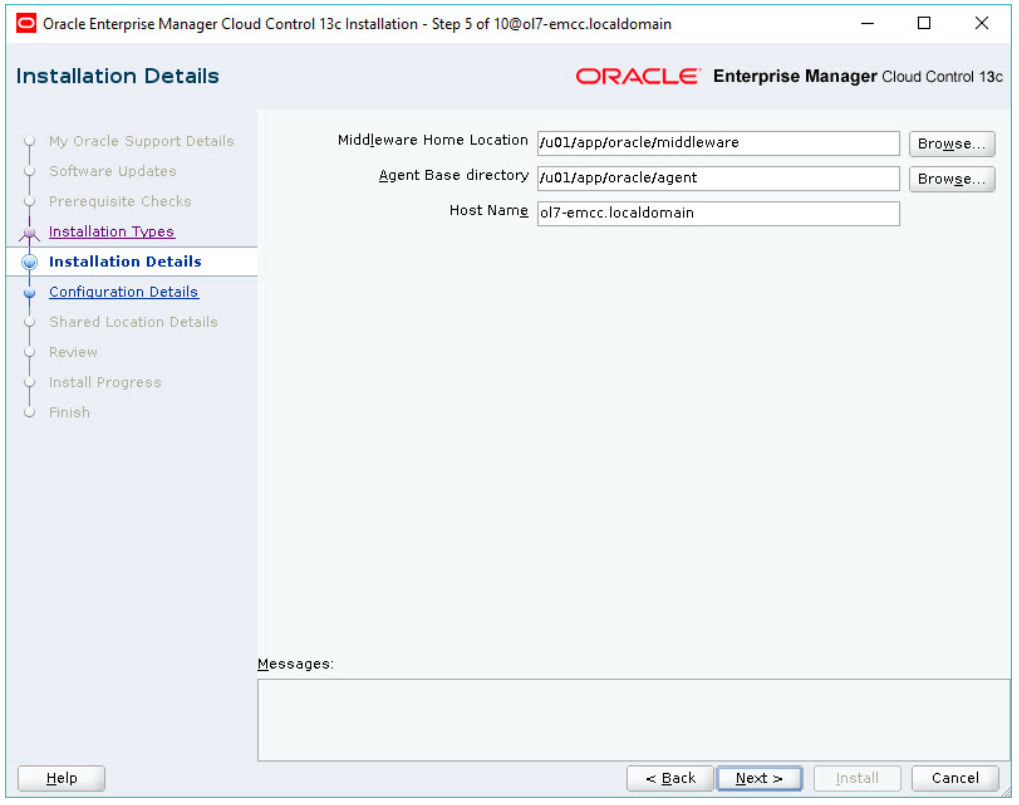
Task: Click the Finish step bullet marker
Action: (x=29, y=413)
